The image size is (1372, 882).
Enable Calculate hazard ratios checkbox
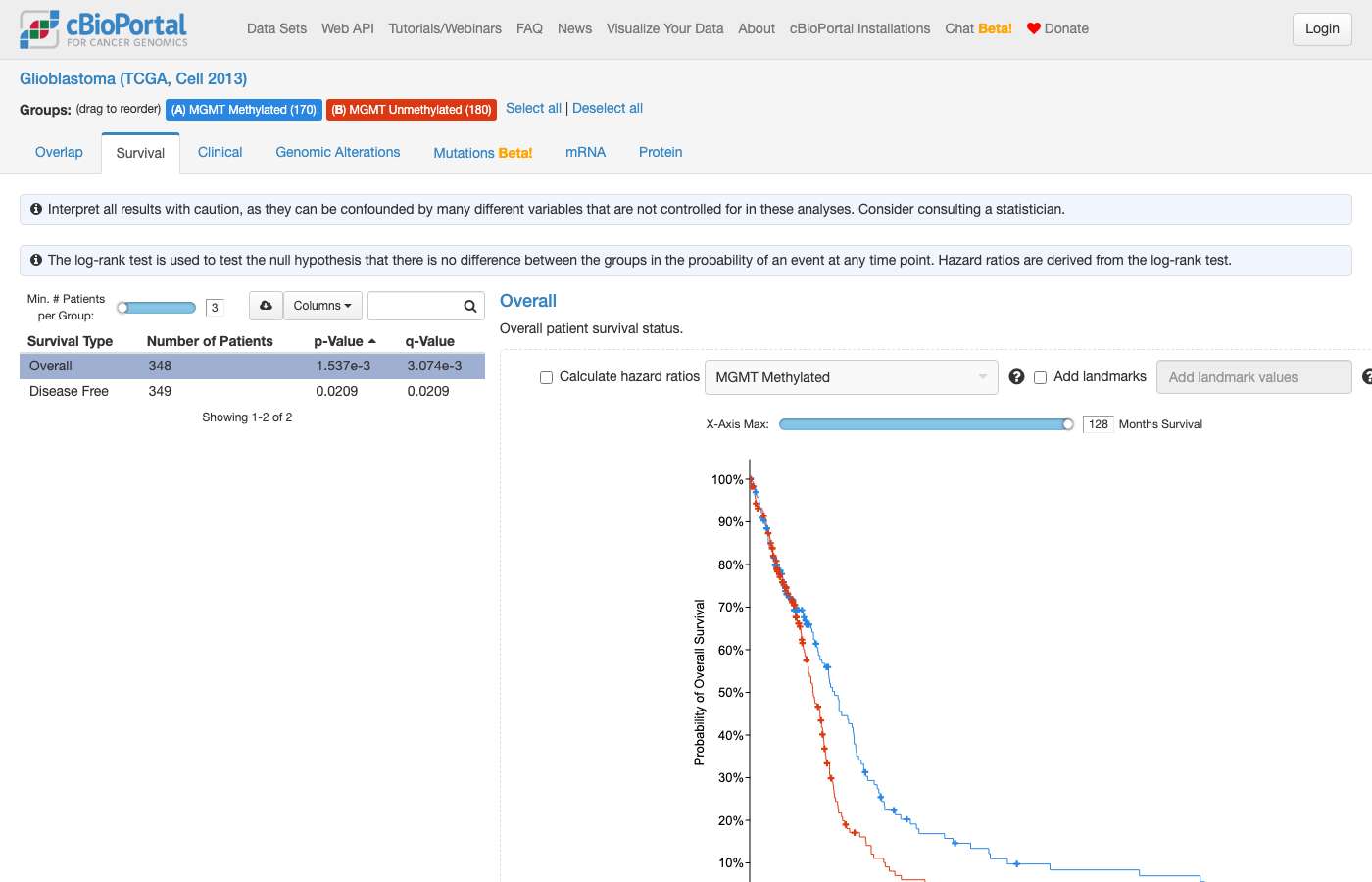pos(547,377)
